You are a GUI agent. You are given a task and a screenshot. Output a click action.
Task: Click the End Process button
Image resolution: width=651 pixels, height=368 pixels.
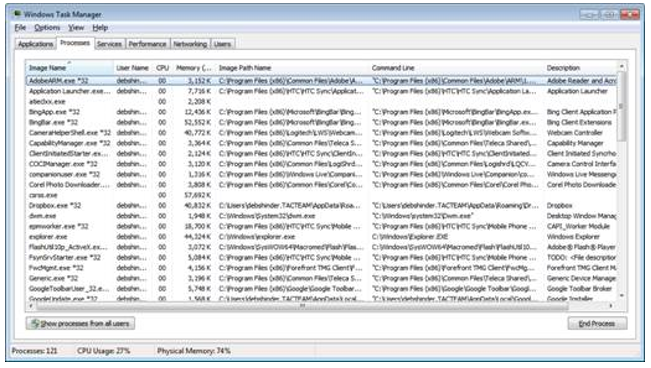click(597, 324)
